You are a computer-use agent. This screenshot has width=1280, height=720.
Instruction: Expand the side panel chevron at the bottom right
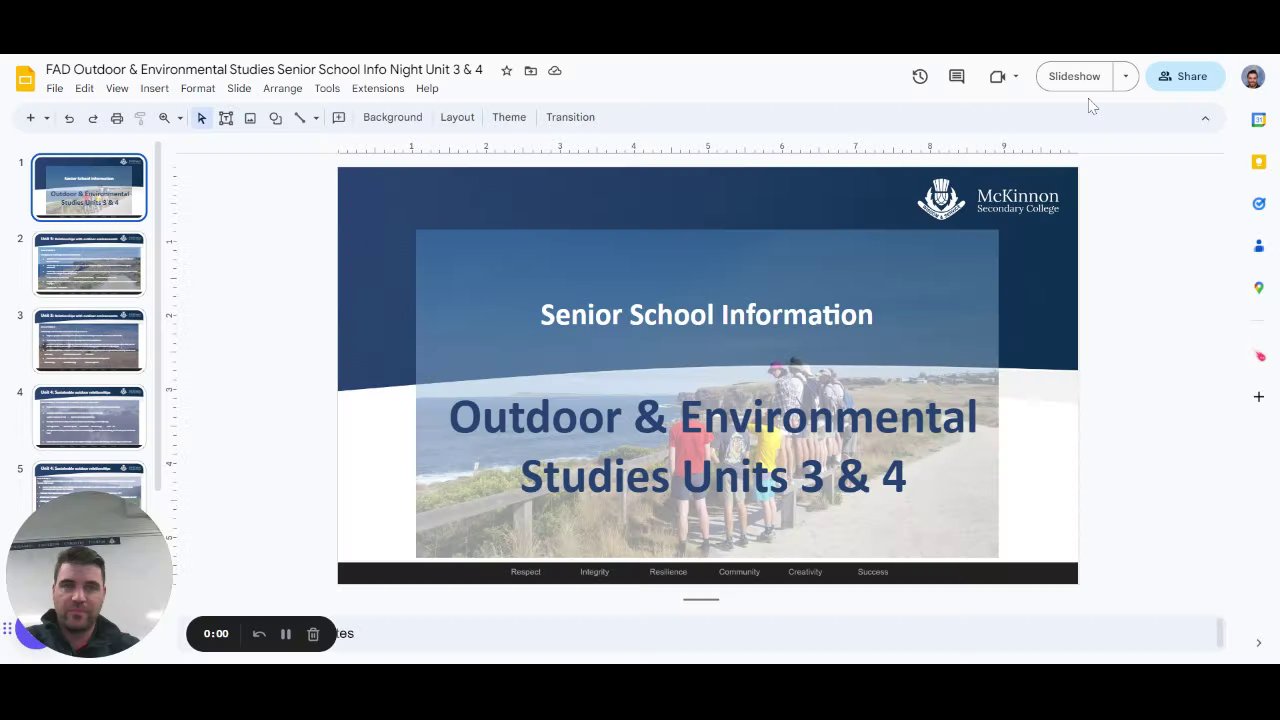(1259, 643)
